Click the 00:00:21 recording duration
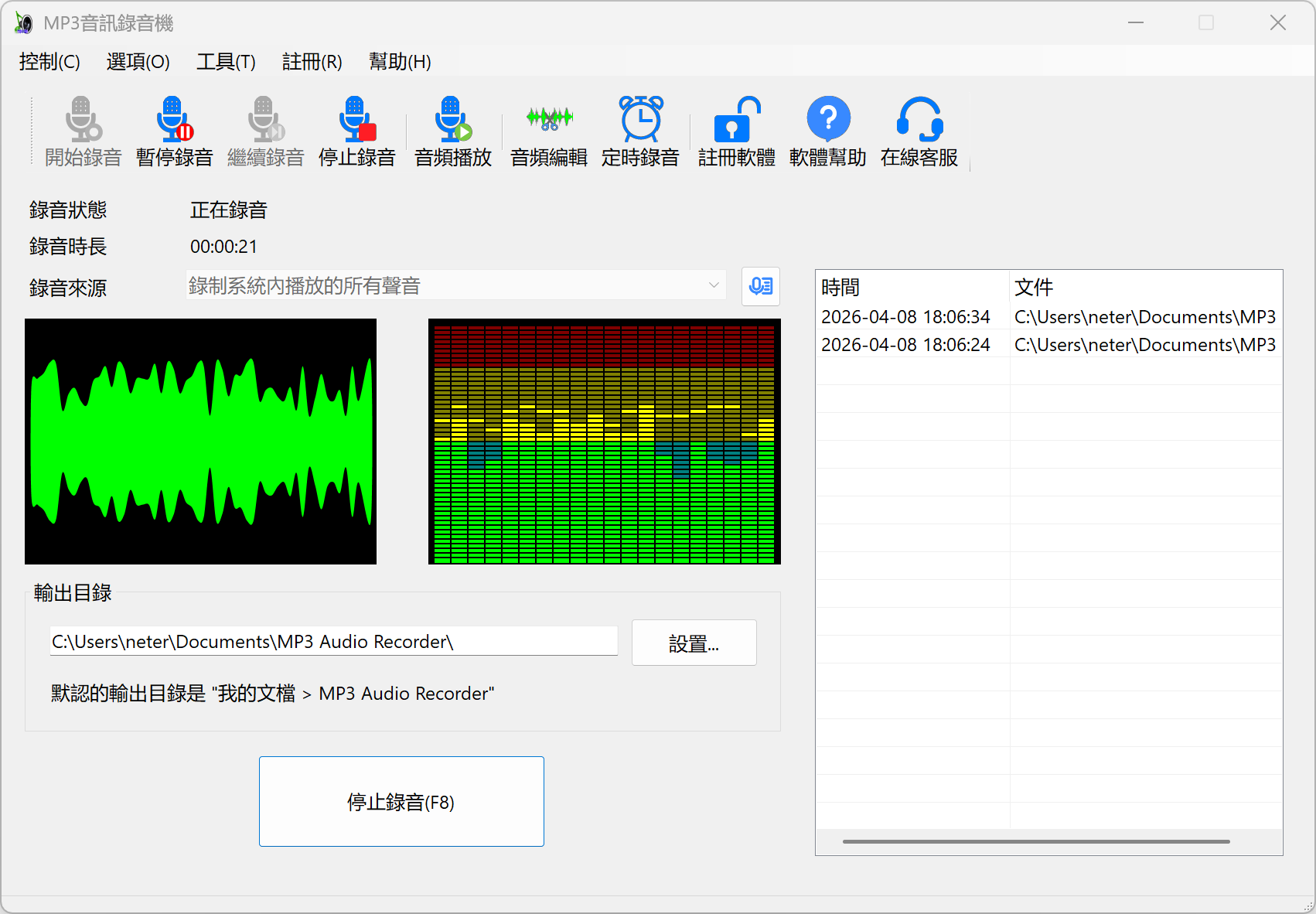 click(x=223, y=247)
